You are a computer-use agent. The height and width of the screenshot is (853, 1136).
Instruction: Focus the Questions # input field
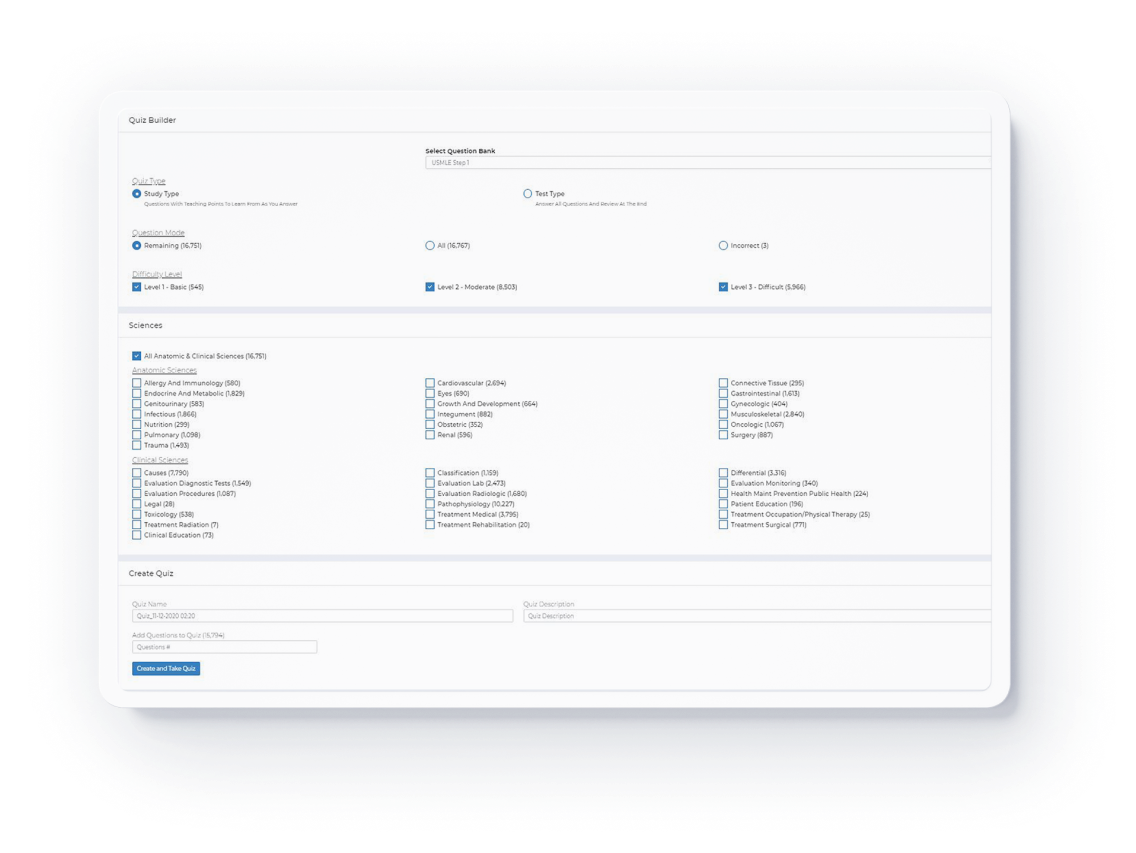coord(225,647)
